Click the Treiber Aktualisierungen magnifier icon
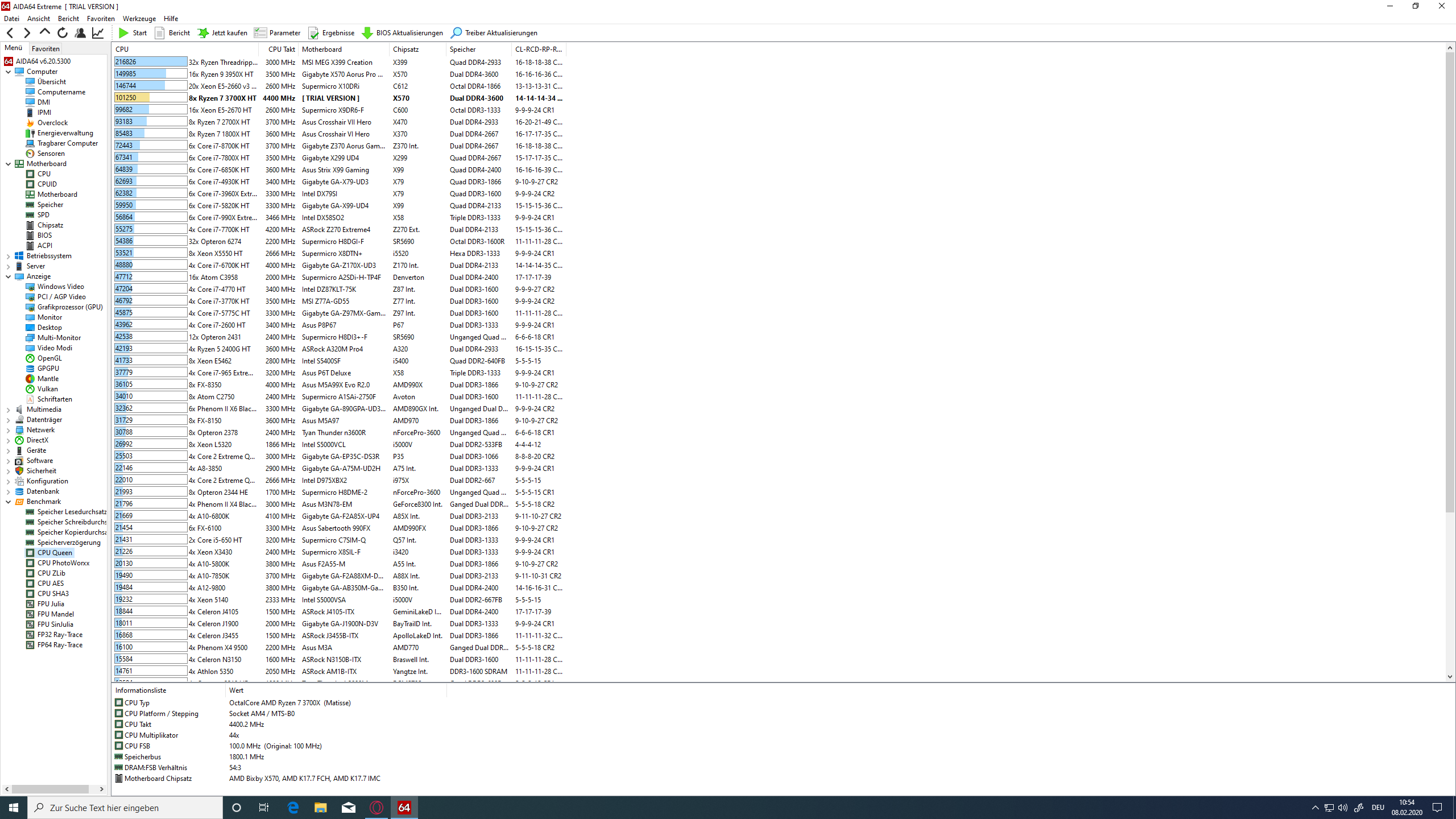This screenshot has width=1456, height=819. pyautogui.click(x=456, y=33)
